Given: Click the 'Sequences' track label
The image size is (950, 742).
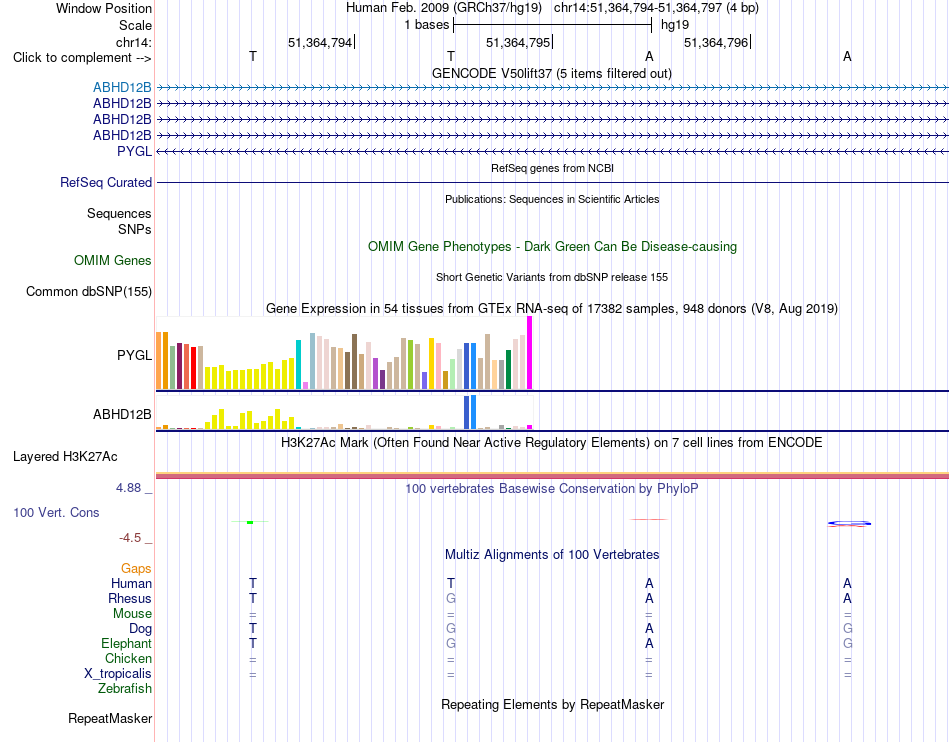Looking at the screenshot, I should pyautogui.click(x=119, y=213).
